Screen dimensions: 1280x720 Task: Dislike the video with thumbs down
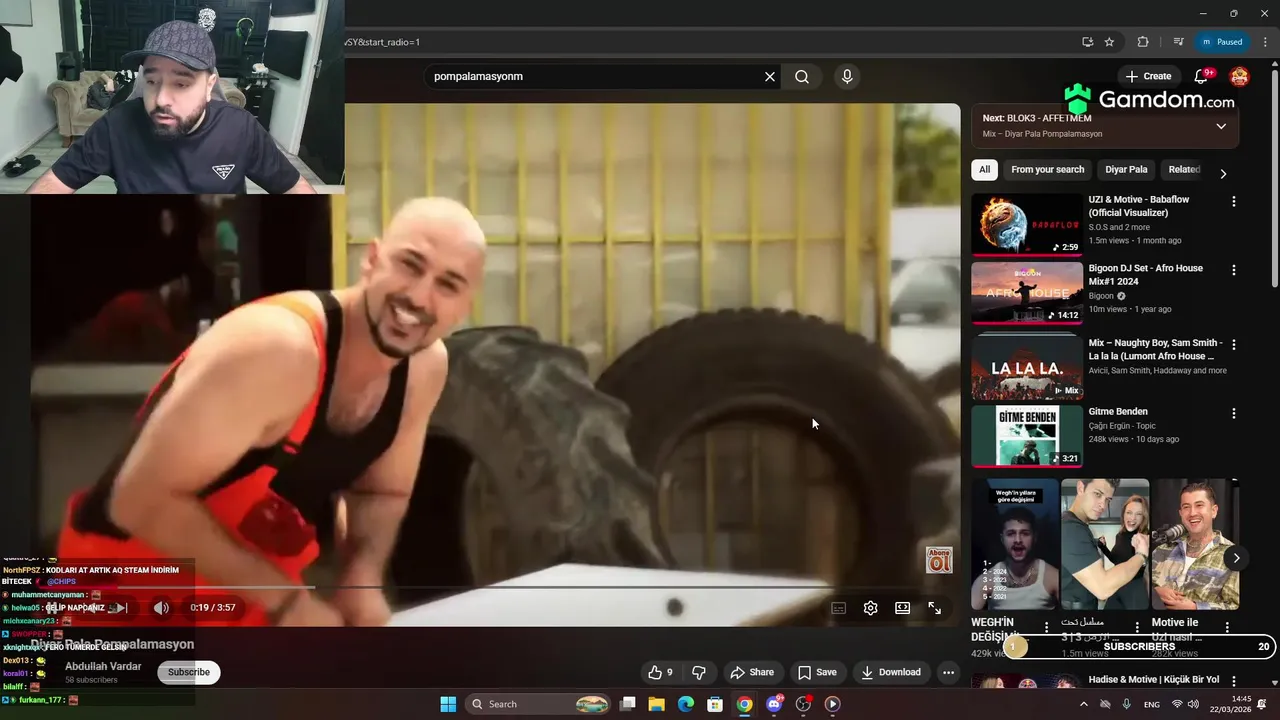pyautogui.click(x=699, y=672)
